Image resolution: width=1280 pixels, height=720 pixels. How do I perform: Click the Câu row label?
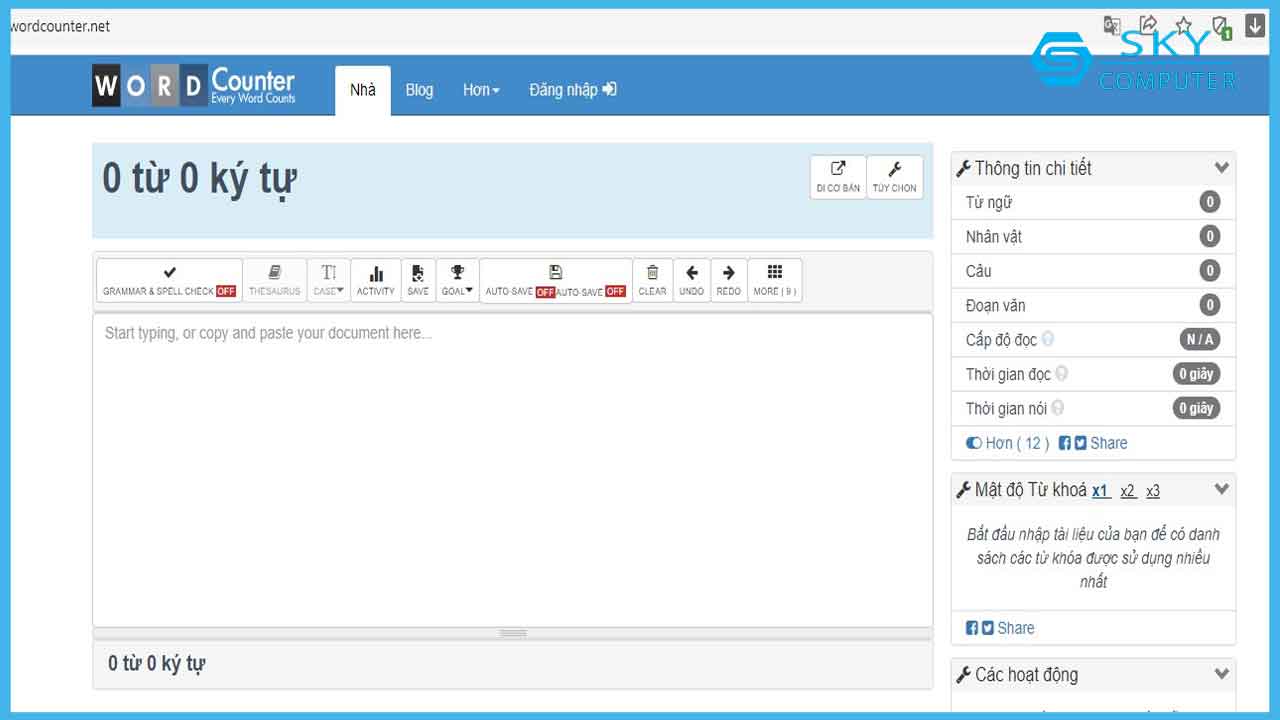coord(979,271)
